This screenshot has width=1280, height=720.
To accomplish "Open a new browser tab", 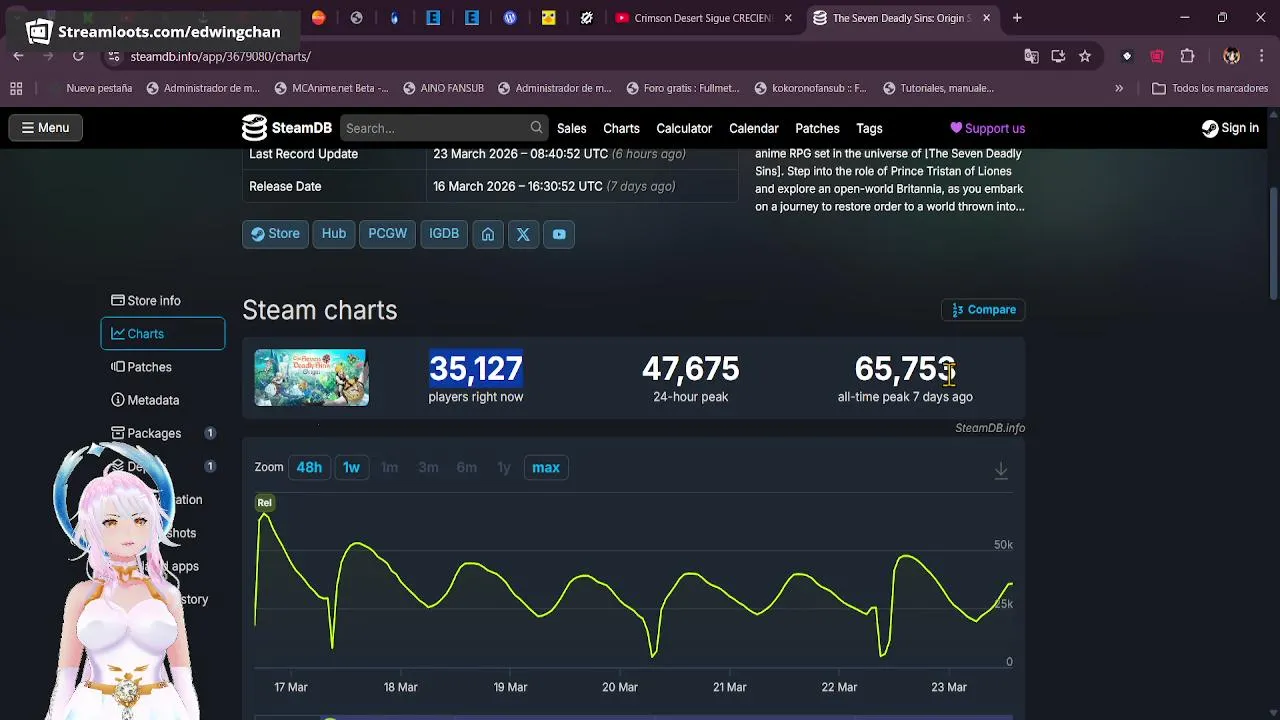I will pyautogui.click(x=1017, y=18).
